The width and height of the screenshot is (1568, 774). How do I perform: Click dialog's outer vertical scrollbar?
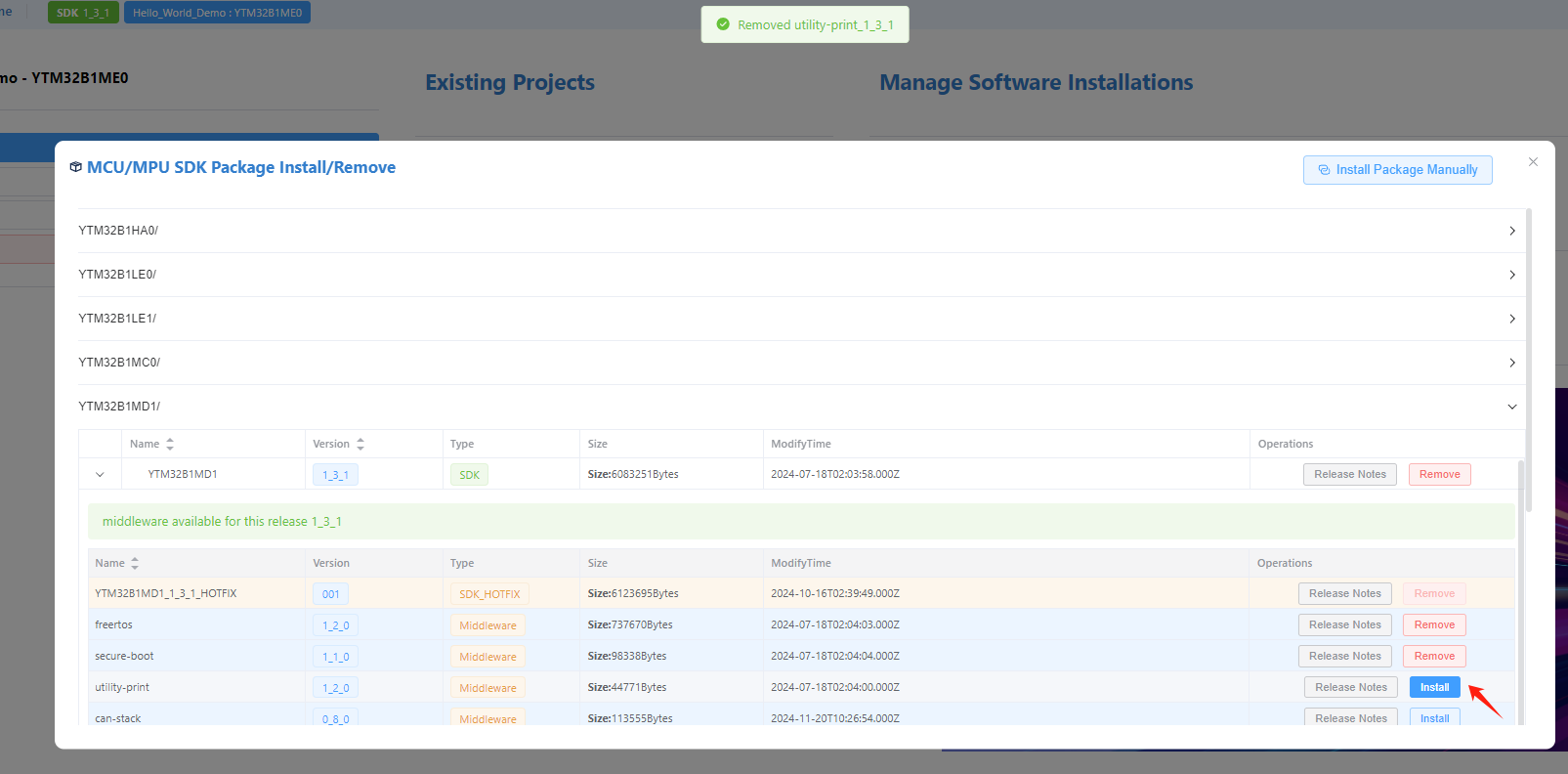click(x=1528, y=362)
